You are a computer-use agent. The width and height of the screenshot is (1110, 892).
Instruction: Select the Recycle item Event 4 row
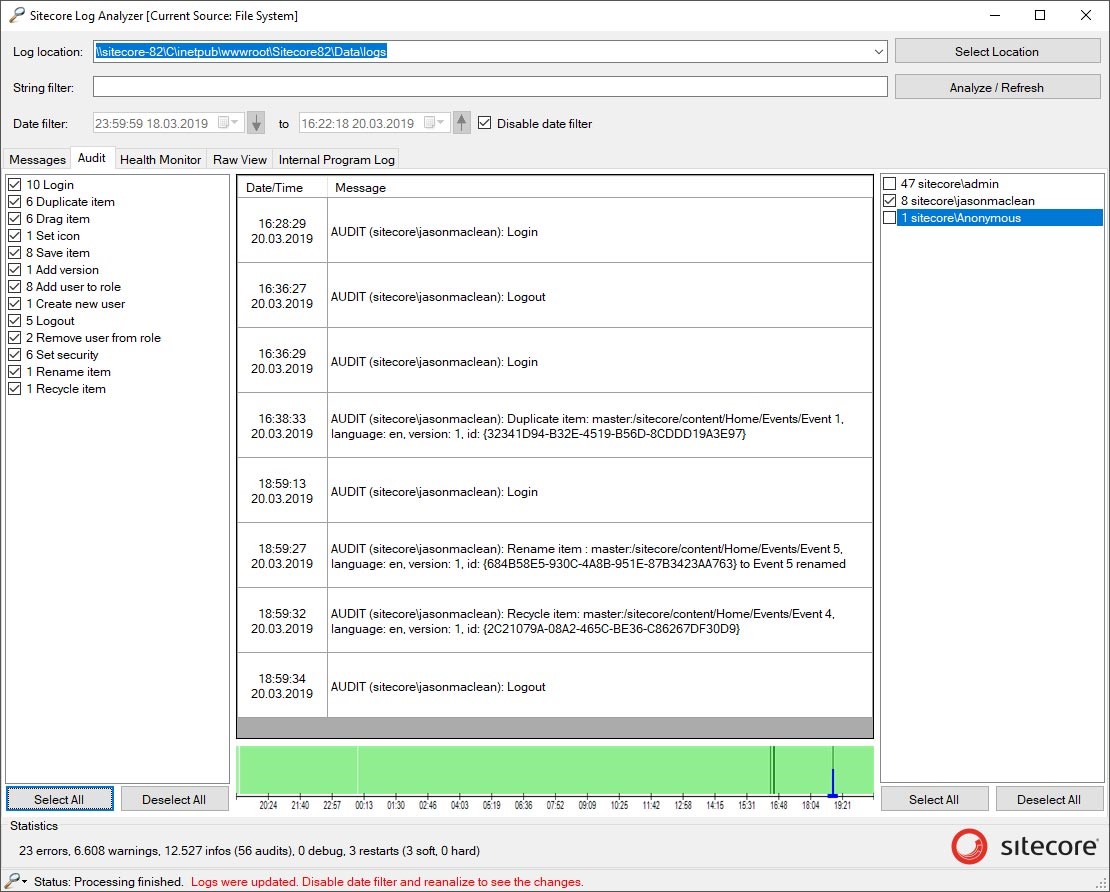coord(554,622)
